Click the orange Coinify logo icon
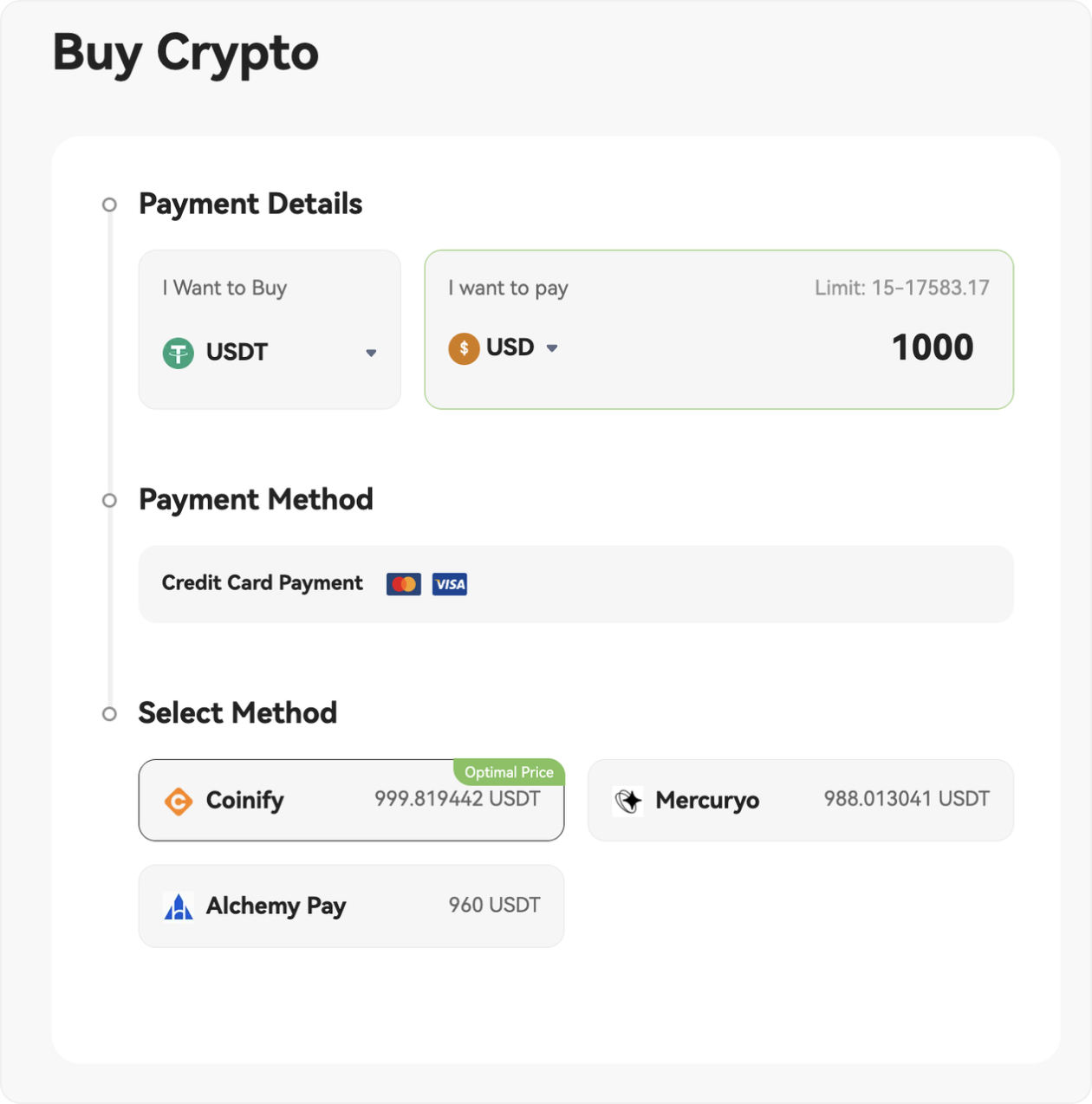1092x1104 pixels. 179,802
